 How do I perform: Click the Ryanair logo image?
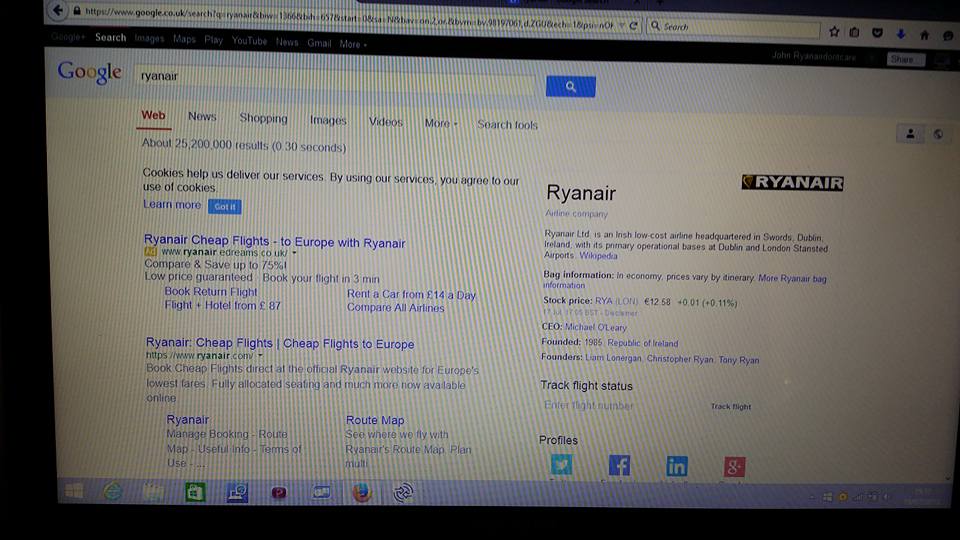tap(792, 182)
